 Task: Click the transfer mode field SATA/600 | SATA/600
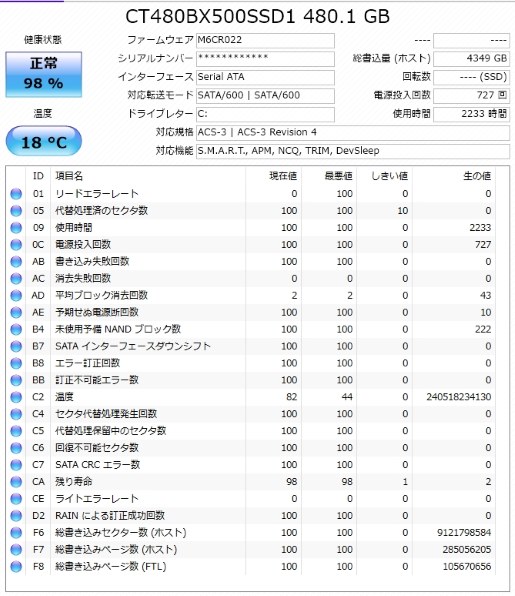265,95
